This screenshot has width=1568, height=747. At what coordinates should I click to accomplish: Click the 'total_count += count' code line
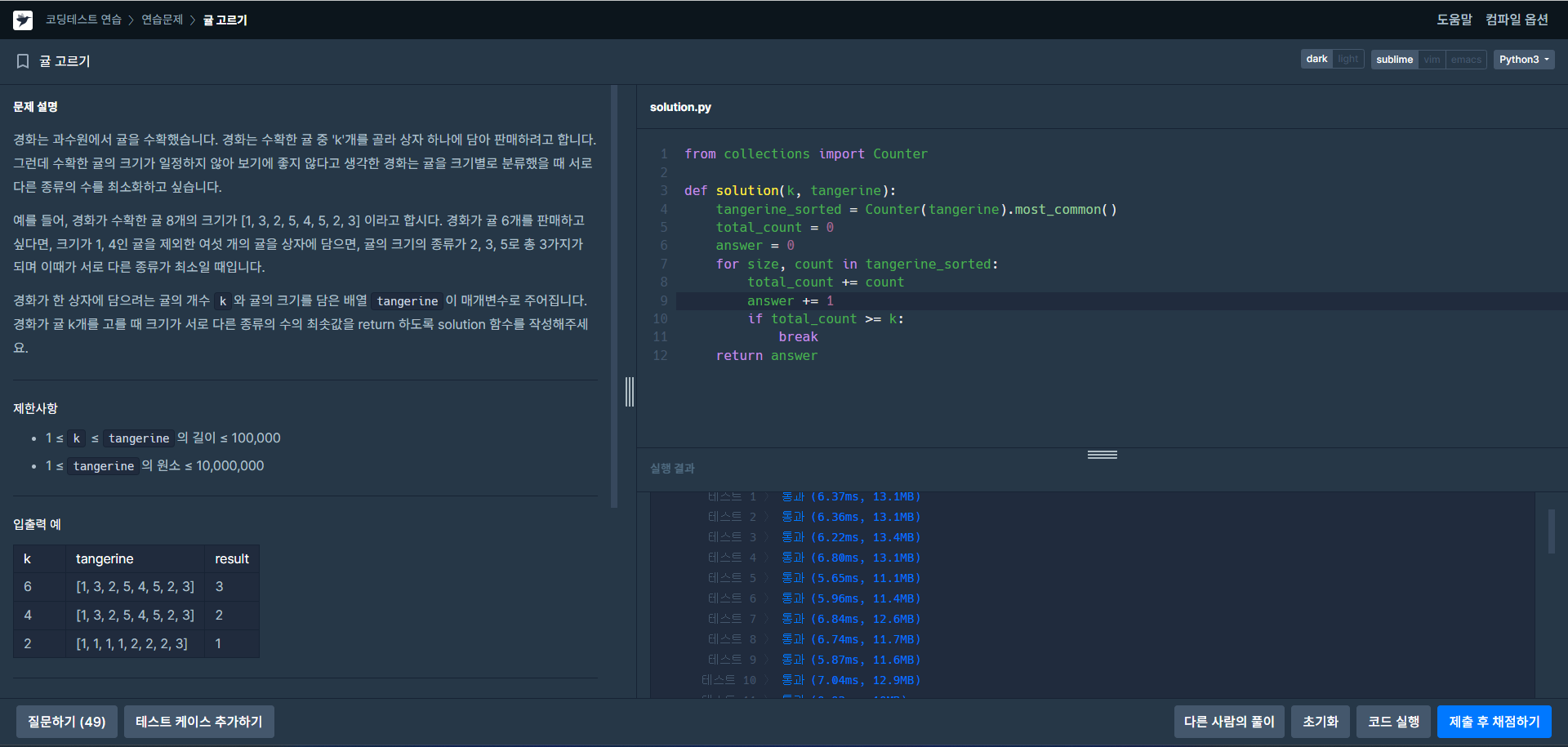(826, 282)
